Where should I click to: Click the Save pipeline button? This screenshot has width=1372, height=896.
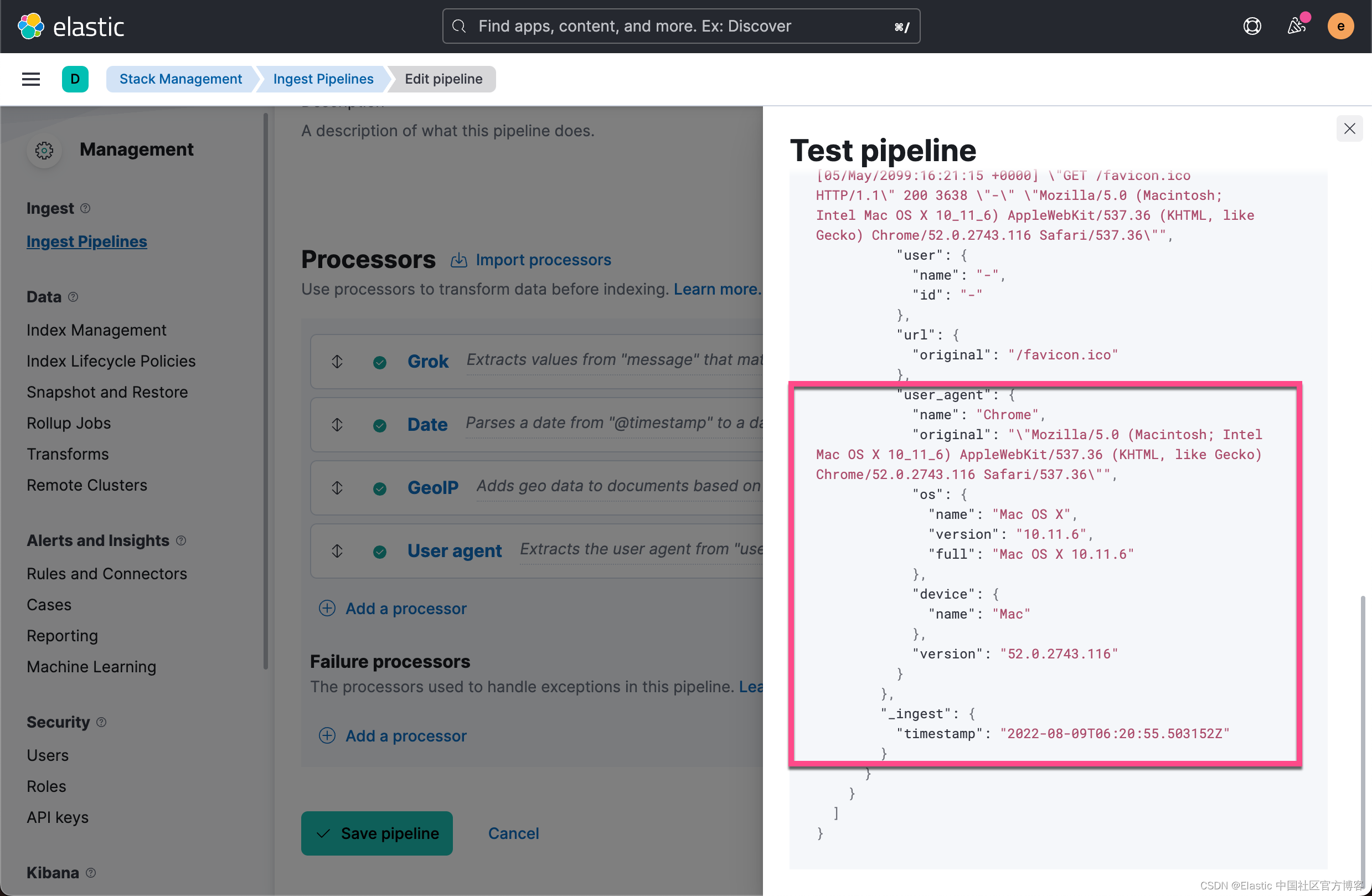377,833
